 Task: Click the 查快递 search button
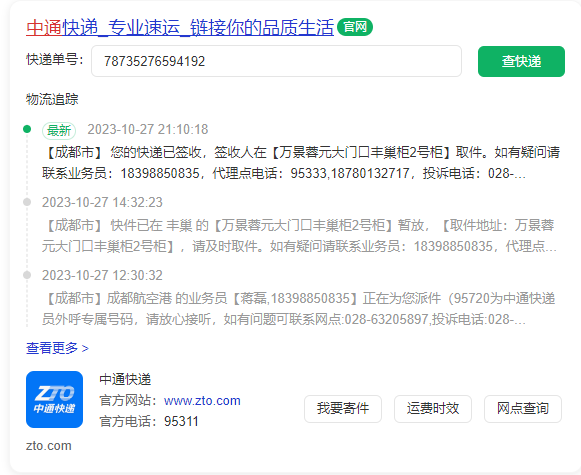tap(521, 61)
